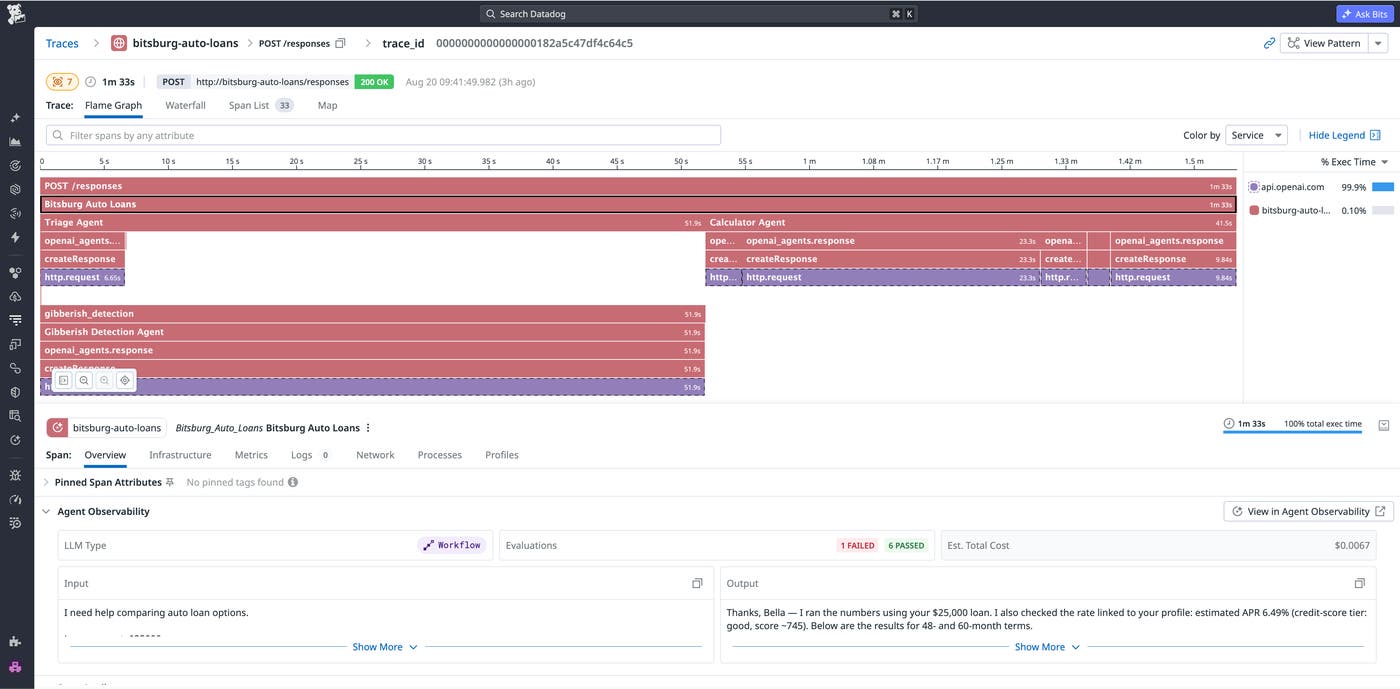Image resolution: width=1400 pixels, height=689 pixels.
Task: Click the Datadog dog logo
Action: [x=16, y=13]
